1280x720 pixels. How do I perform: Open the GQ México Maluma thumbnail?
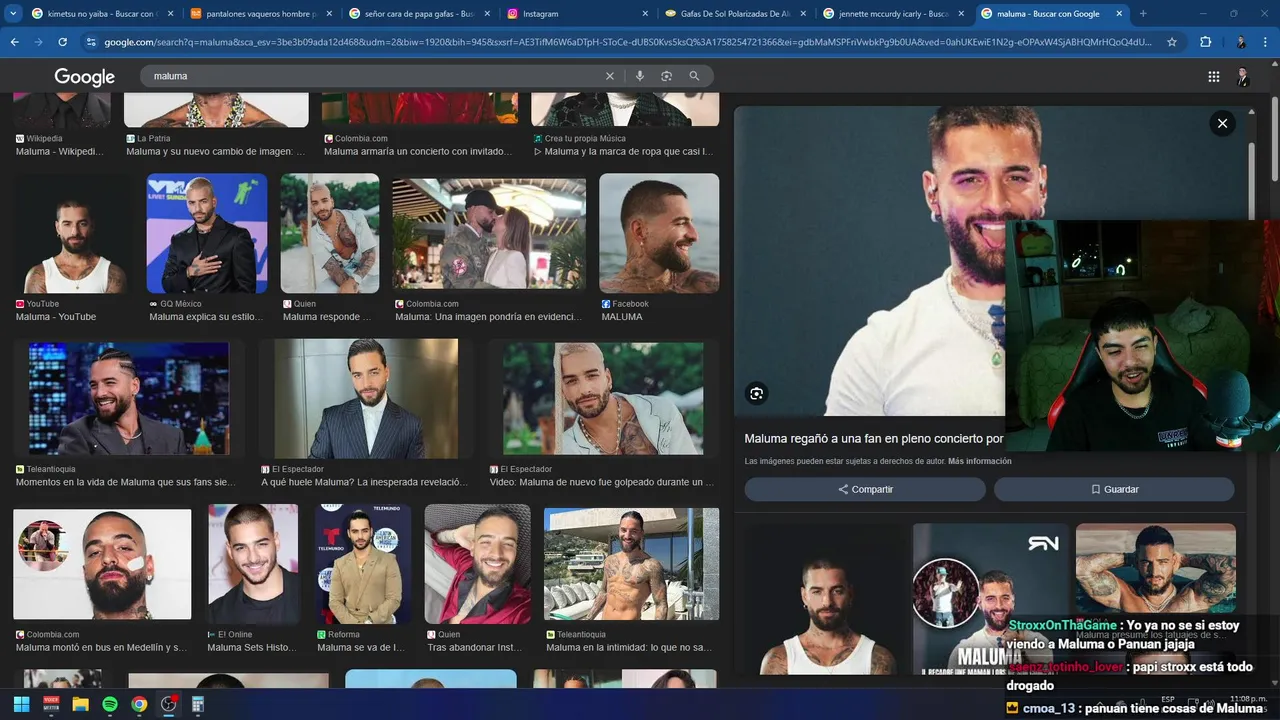[207, 233]
